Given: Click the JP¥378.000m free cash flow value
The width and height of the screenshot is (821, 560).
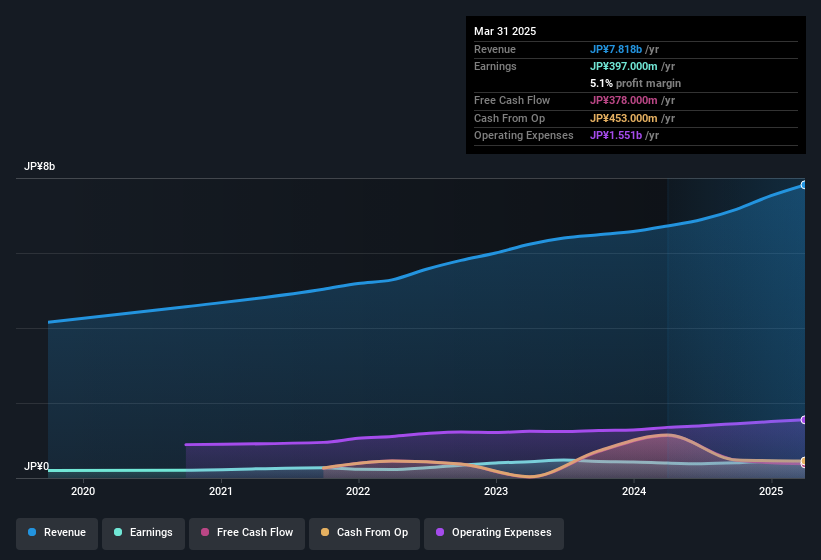Looking at the screenshot, I should coord(624,100).
